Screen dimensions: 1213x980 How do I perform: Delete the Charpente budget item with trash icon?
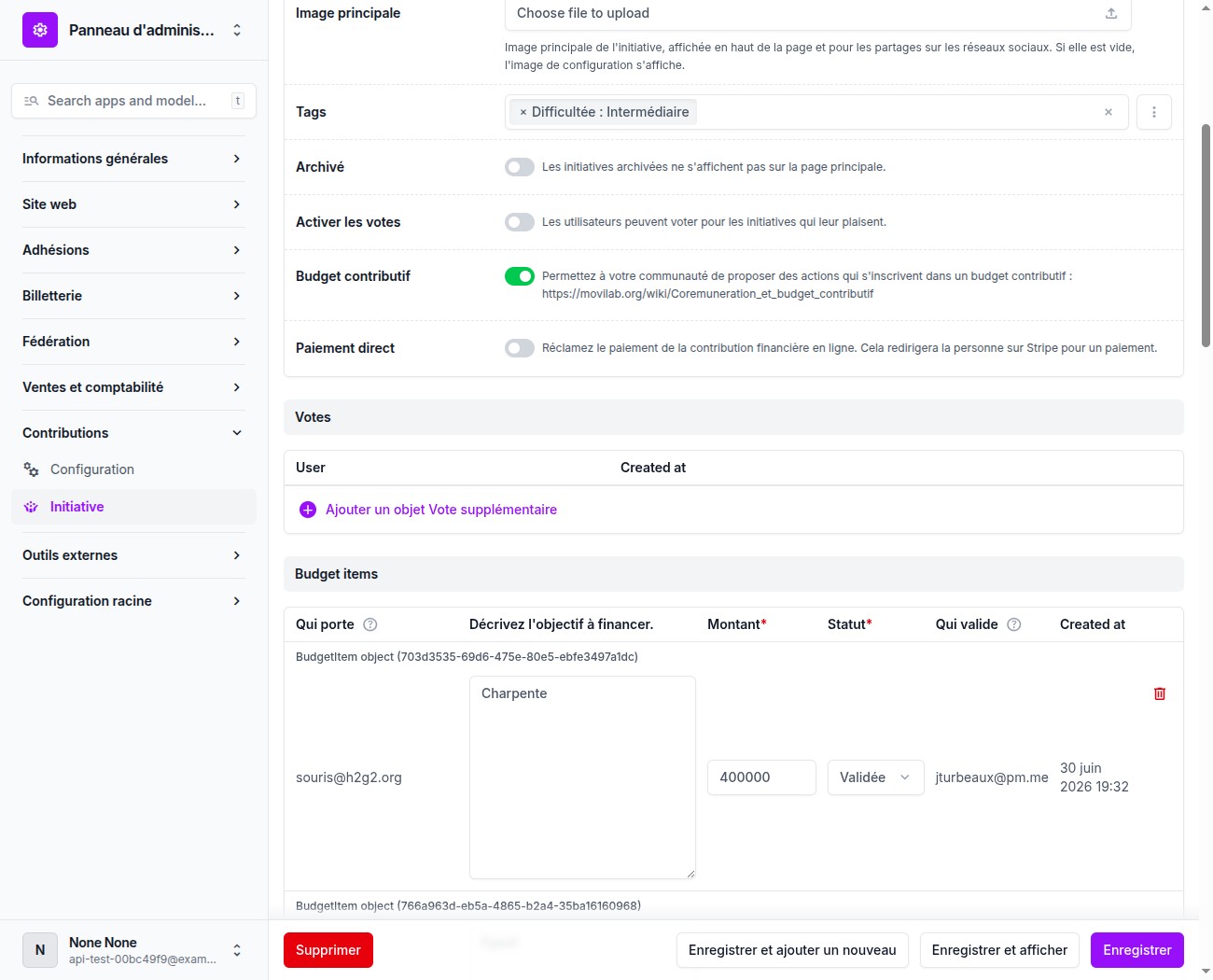(1160, 693)
